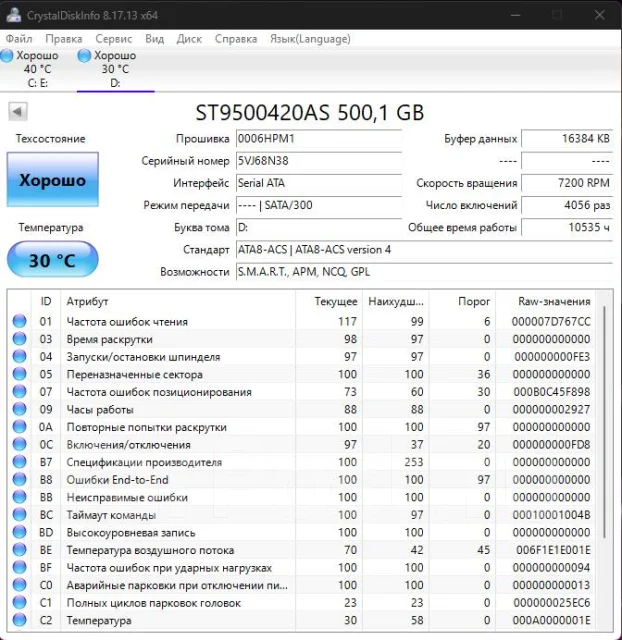Open the Файл menu
The image size is (622, 640).
pyautogui.click(x=19, y=39)
